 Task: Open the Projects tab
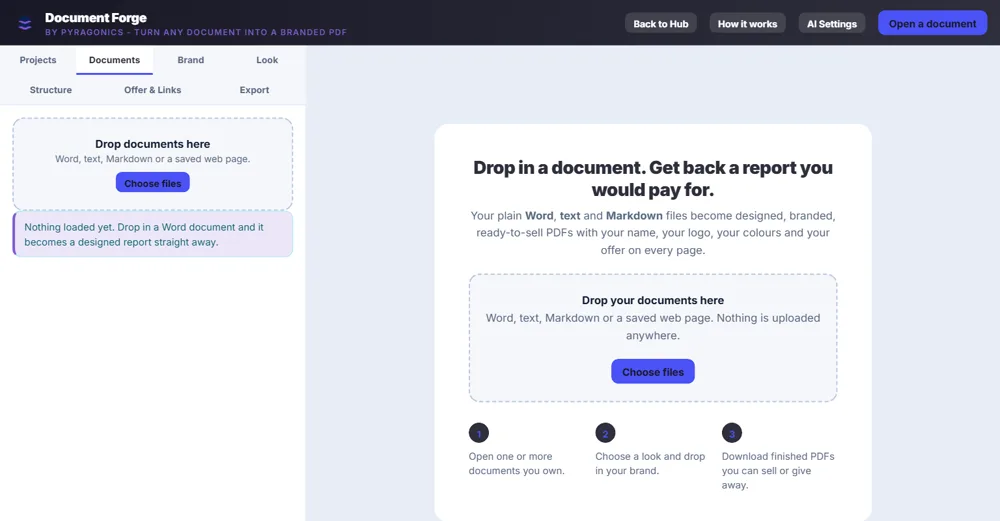click(38, 60)
